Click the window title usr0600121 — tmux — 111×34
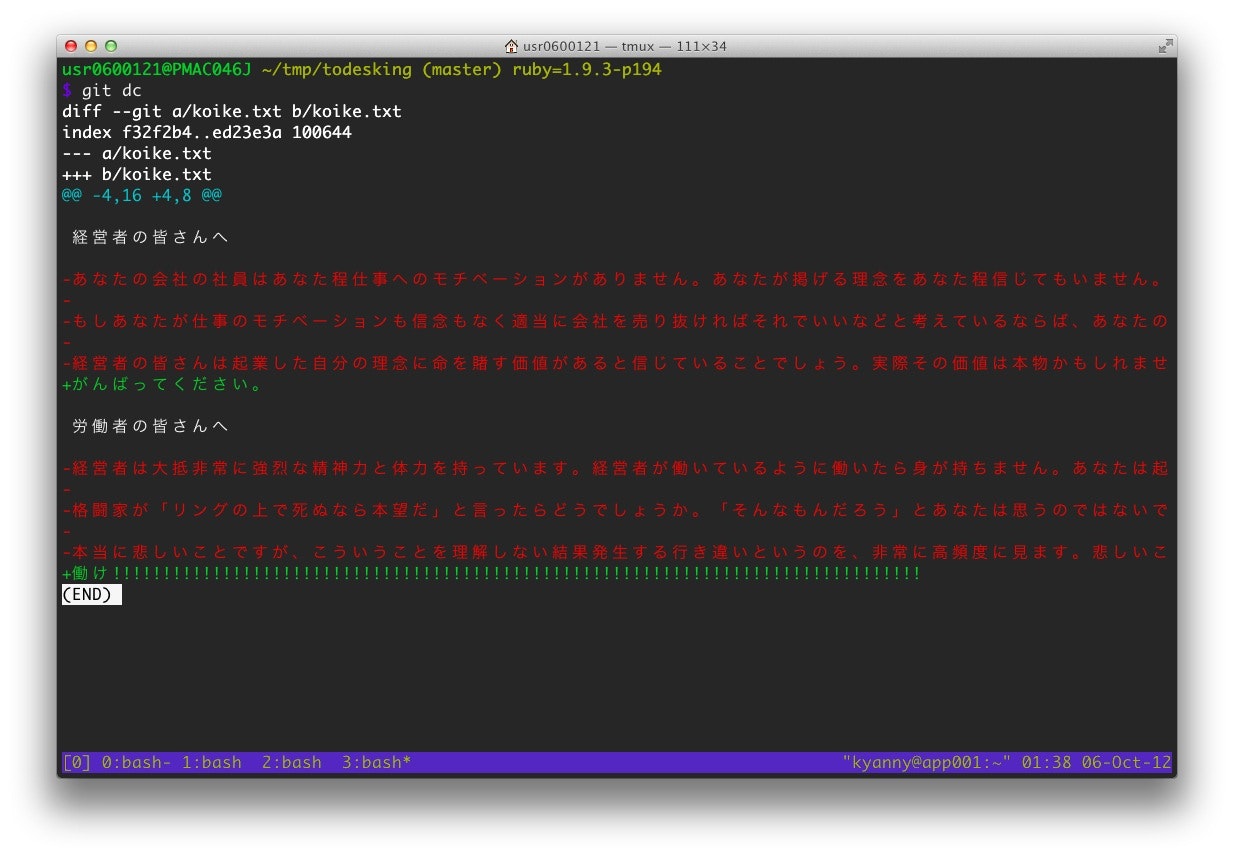 [x=625, y=46]
